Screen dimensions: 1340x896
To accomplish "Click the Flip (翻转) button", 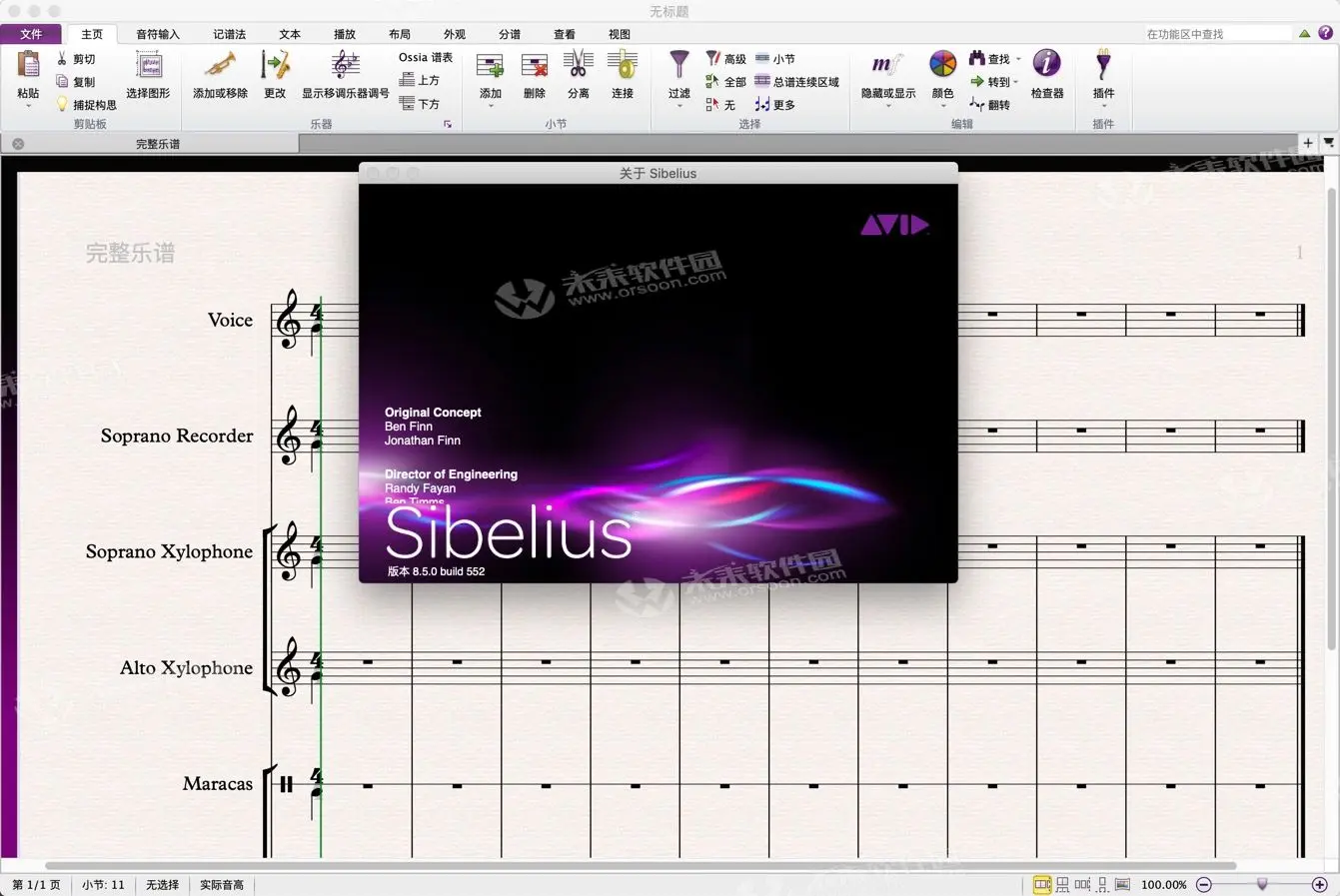I will tap(989, 105).
